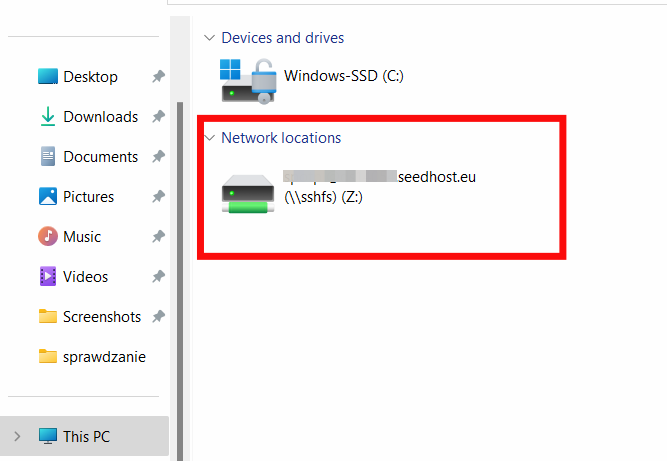Select This PC in navigation pane
The width and height of the screenshot is (667, 461).
86,436
